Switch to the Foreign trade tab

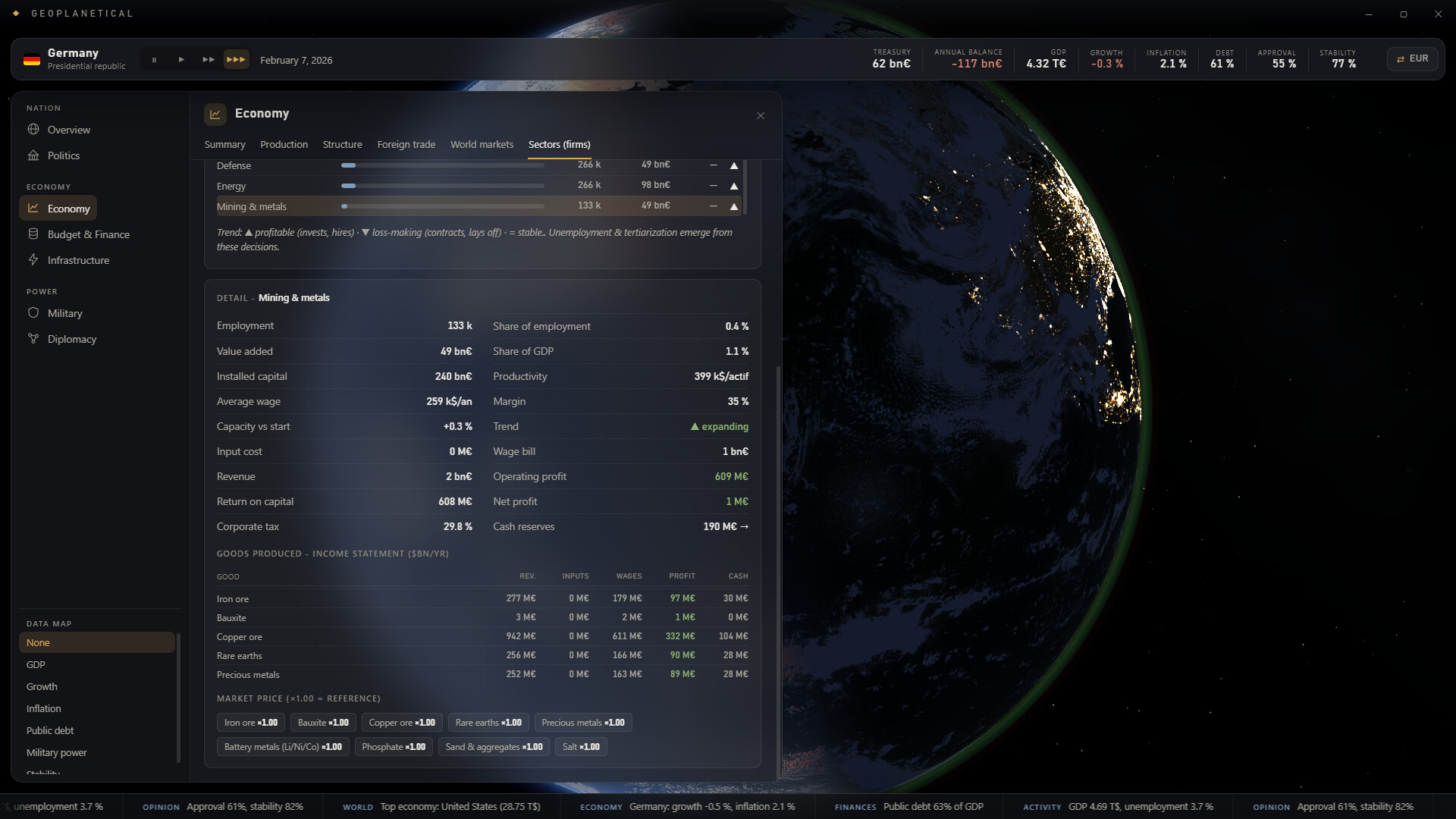[406, 144]
